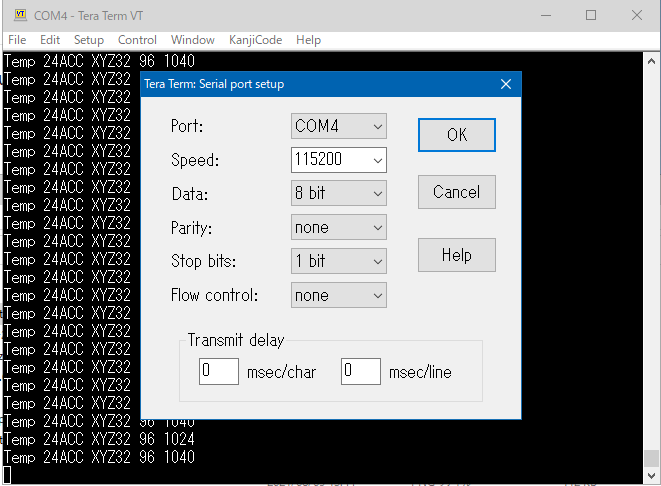The height and width of the screenshot is (486, 661).
Task: Click the Transmit delay group label
Action: pos(236,340)
